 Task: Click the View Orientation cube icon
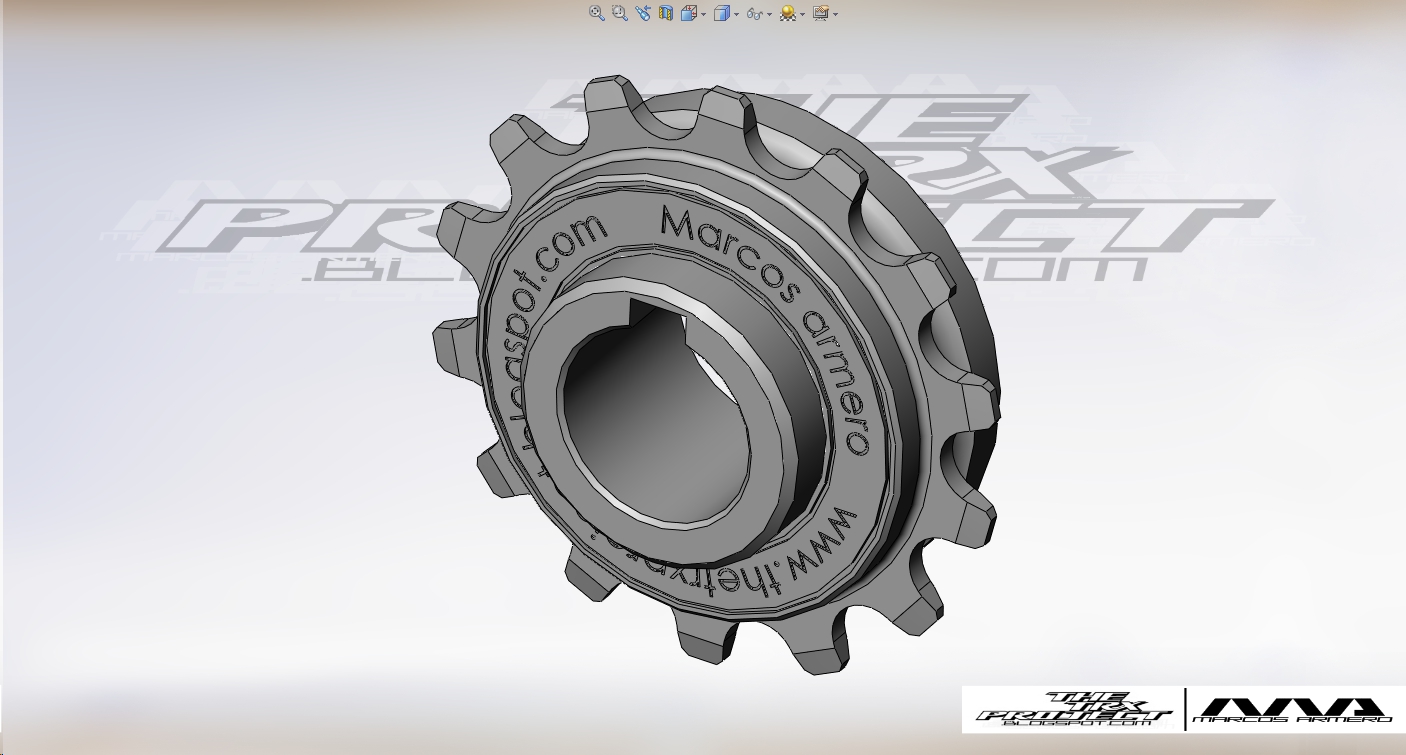click(689, 13)
